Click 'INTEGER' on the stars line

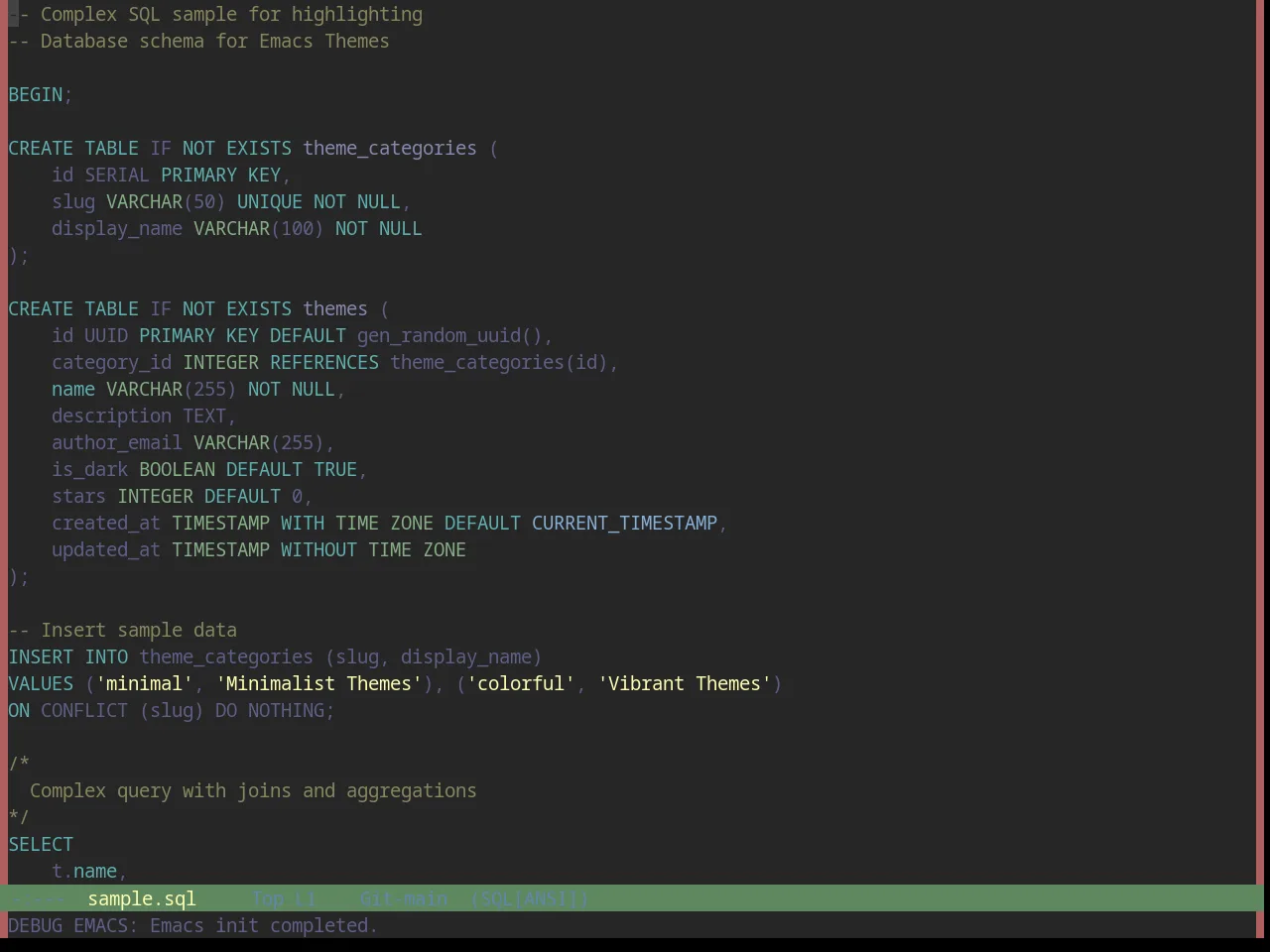pyautogui.click(x=155, y=497)
